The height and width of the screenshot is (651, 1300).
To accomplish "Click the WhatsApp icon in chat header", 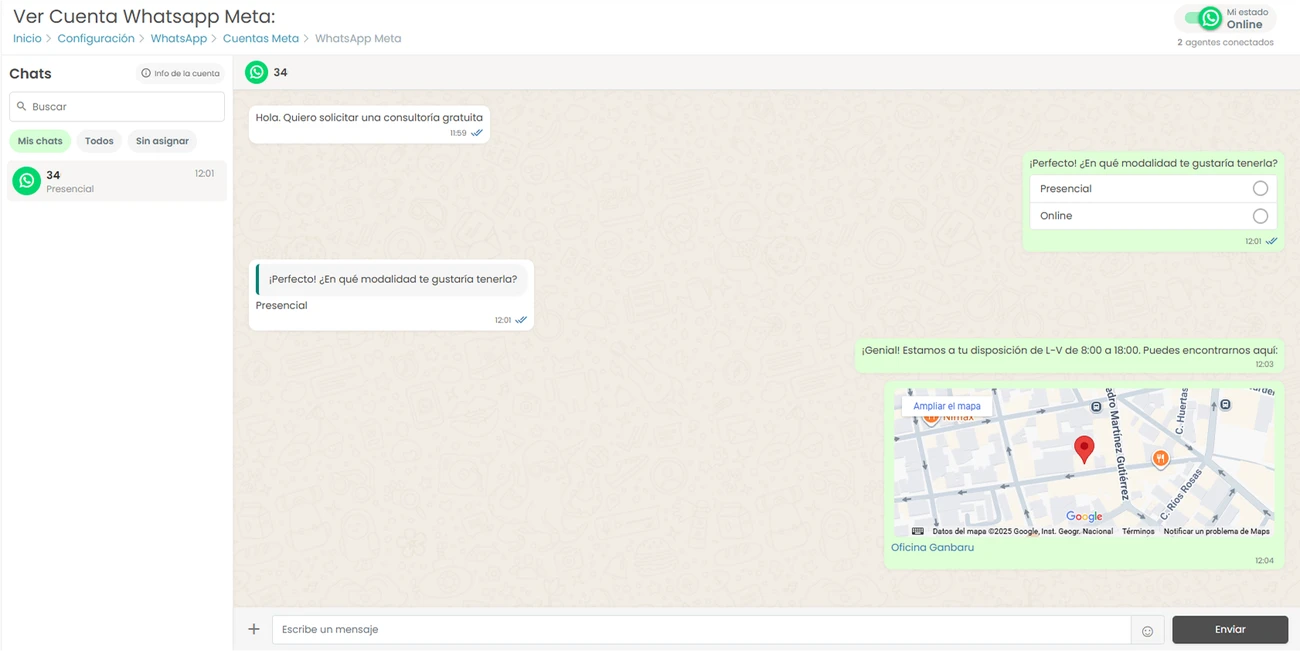I will point(257,72).
